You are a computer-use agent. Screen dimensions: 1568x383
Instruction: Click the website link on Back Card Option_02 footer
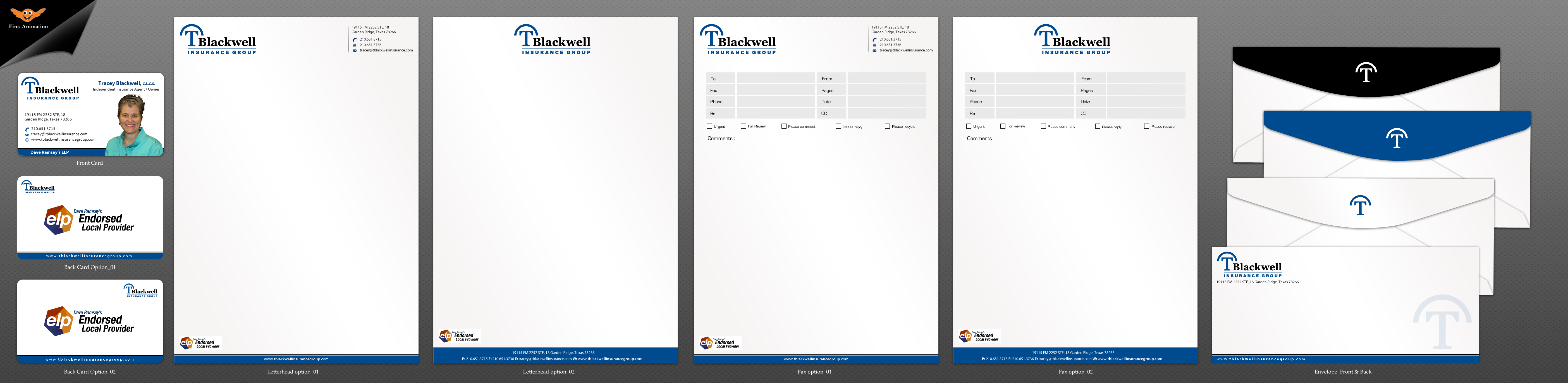(89, 359)
